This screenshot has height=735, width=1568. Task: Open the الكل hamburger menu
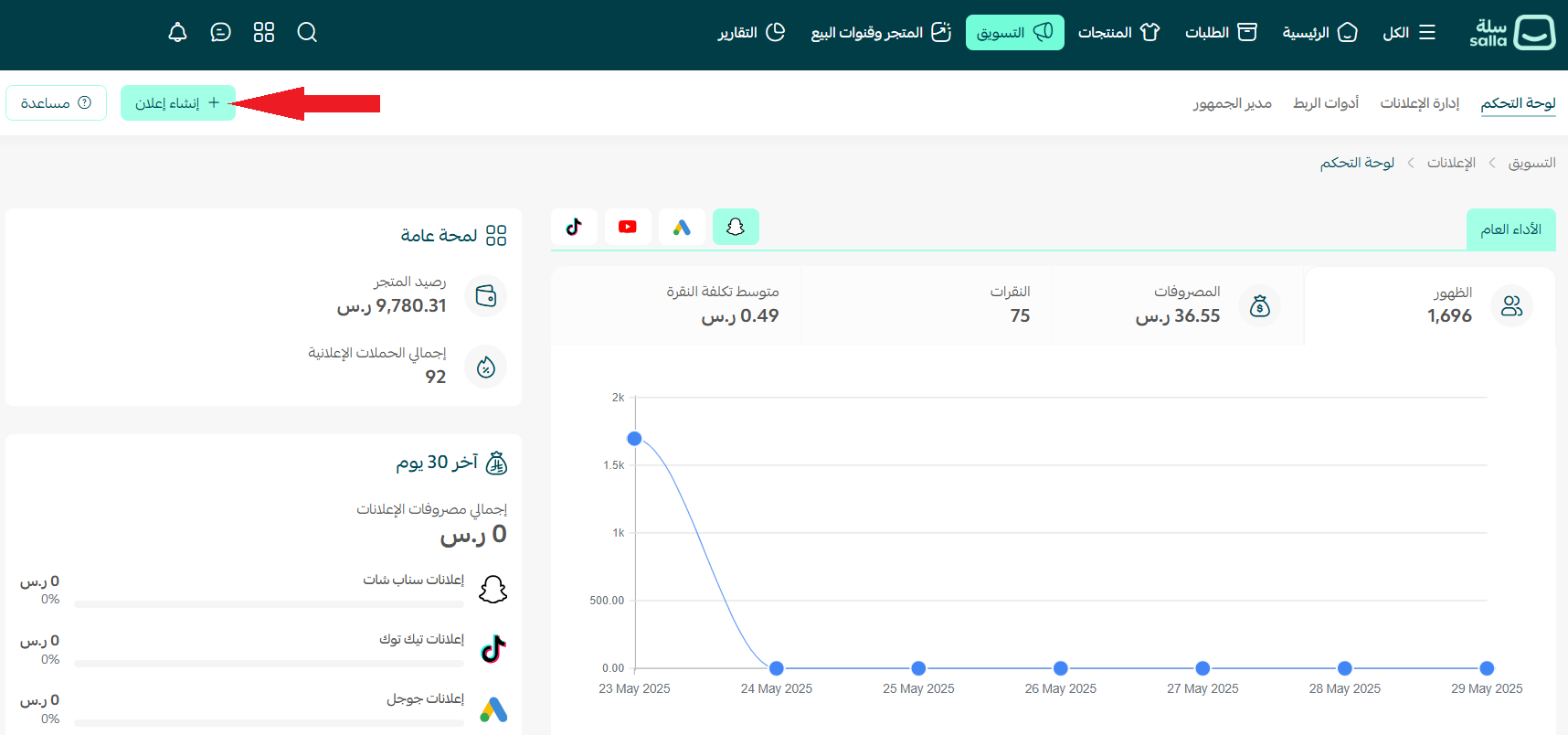pos(1409,33)
